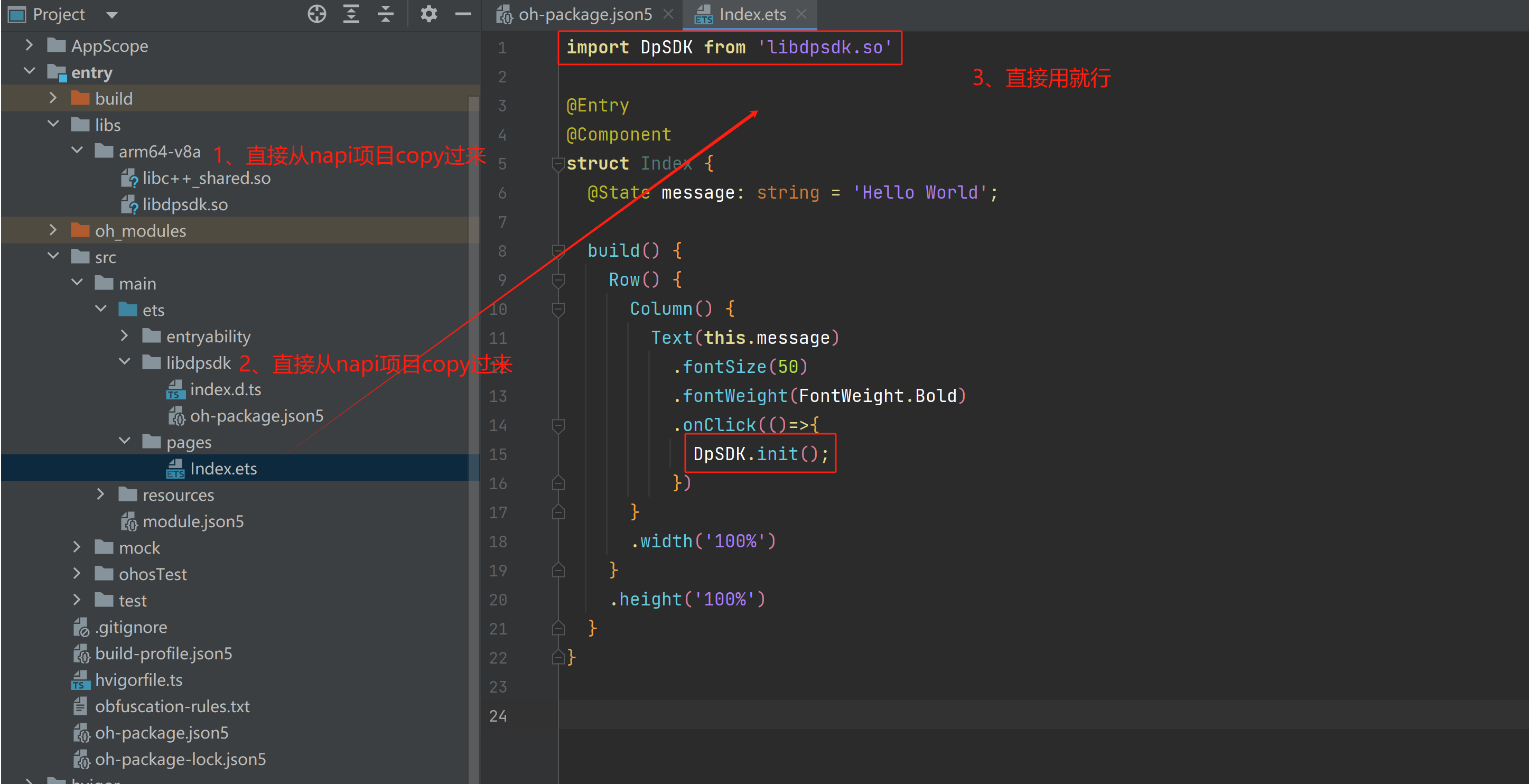
Task: Collapse the main folder
Action: [77, 283]
